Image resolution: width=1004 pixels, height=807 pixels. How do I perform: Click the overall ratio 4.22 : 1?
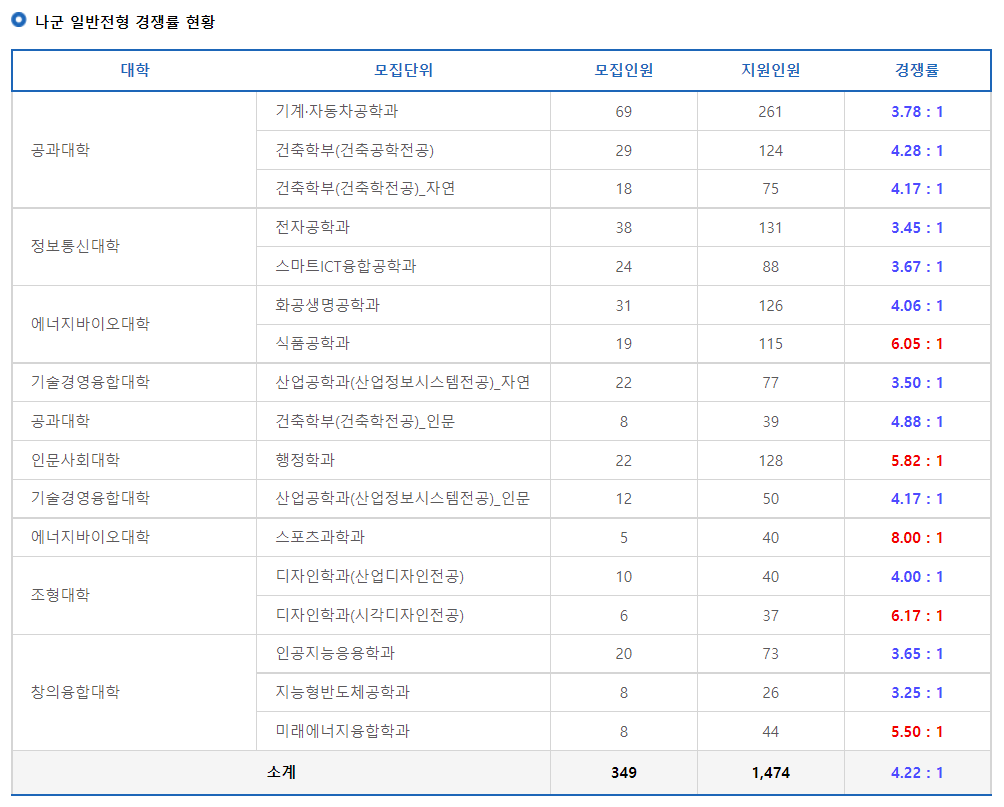coord(917,772)
